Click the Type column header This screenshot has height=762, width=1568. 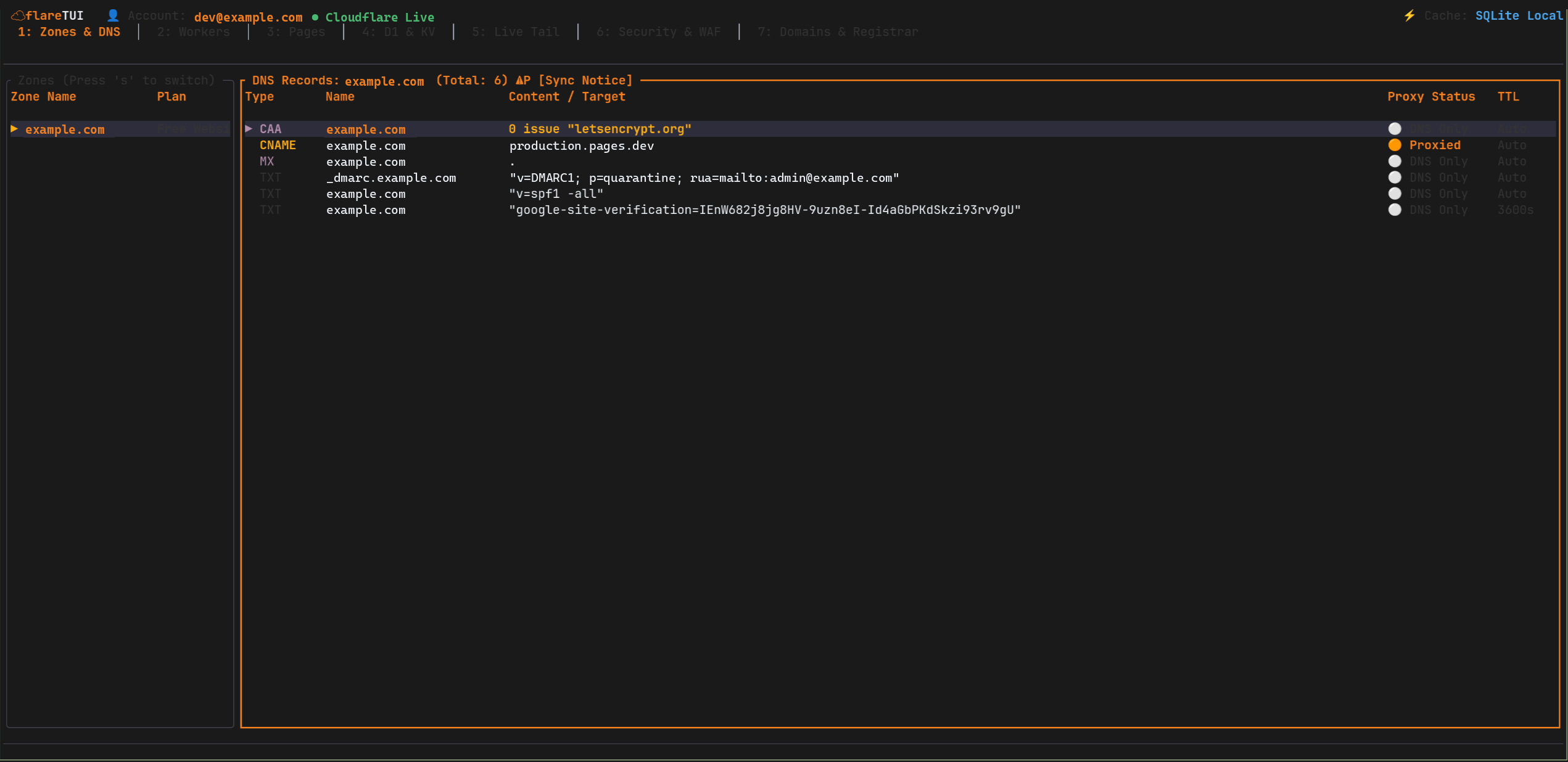259,97
